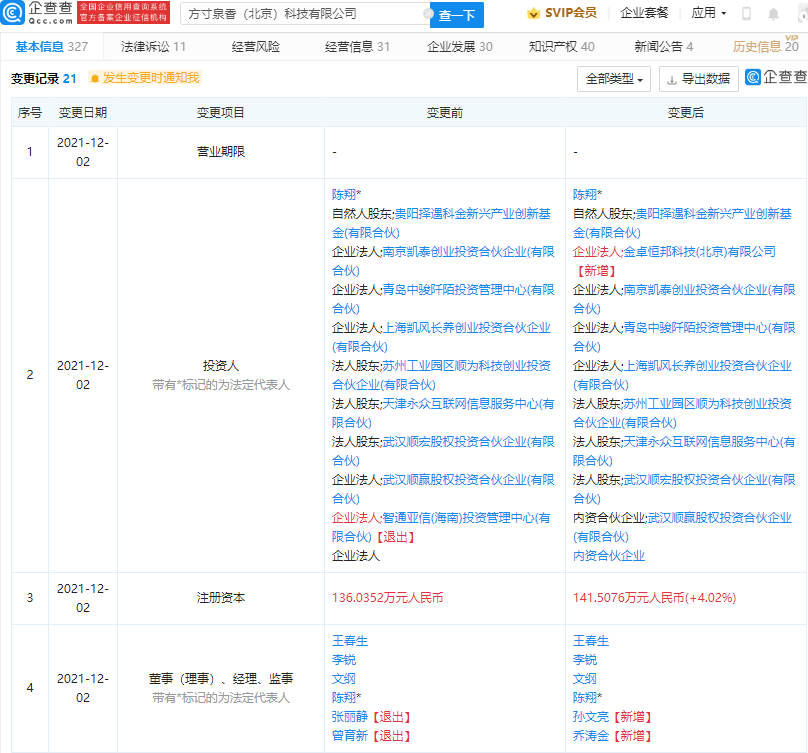Viewport: 808px width, 753px height.
Task: Open 企业套餐 in the top bar
Action: pos(645,13)
